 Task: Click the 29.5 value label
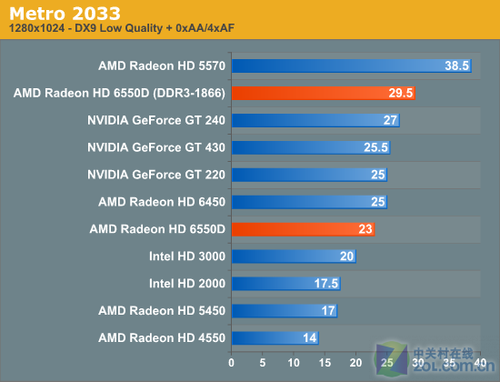(401, 93)
